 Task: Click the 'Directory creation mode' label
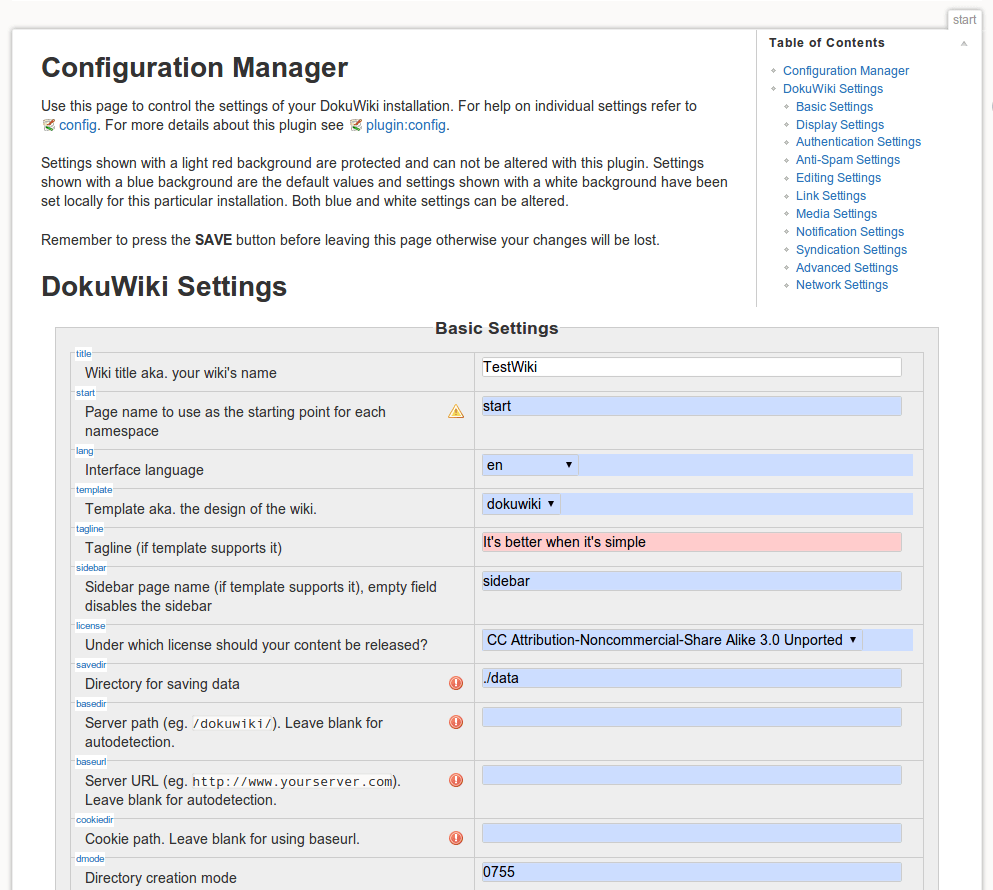[161, 878]
